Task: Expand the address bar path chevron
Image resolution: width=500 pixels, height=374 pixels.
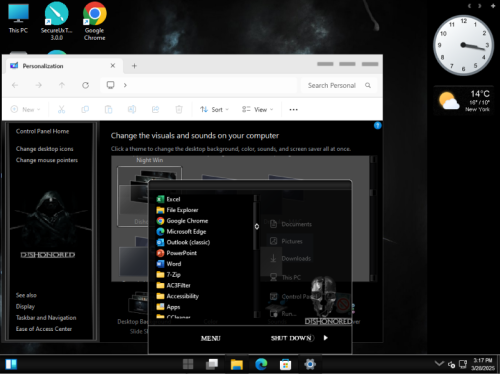Action: 125,85
